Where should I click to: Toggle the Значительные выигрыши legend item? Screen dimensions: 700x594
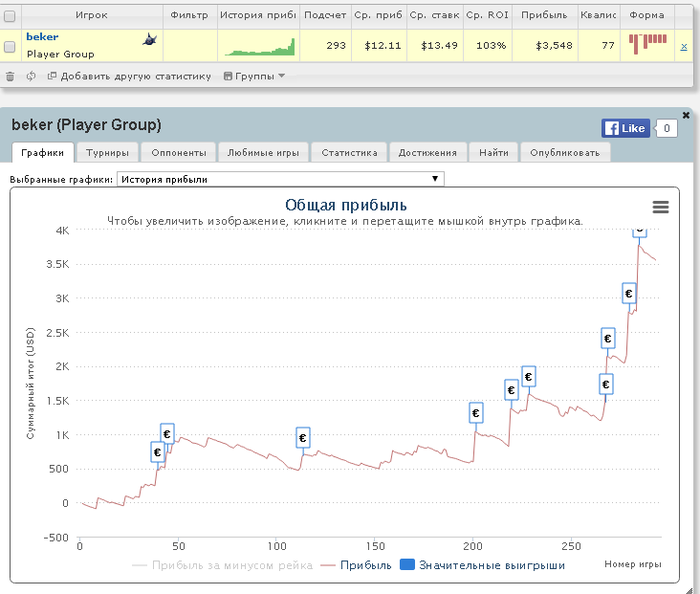click(x=483, y=565)
